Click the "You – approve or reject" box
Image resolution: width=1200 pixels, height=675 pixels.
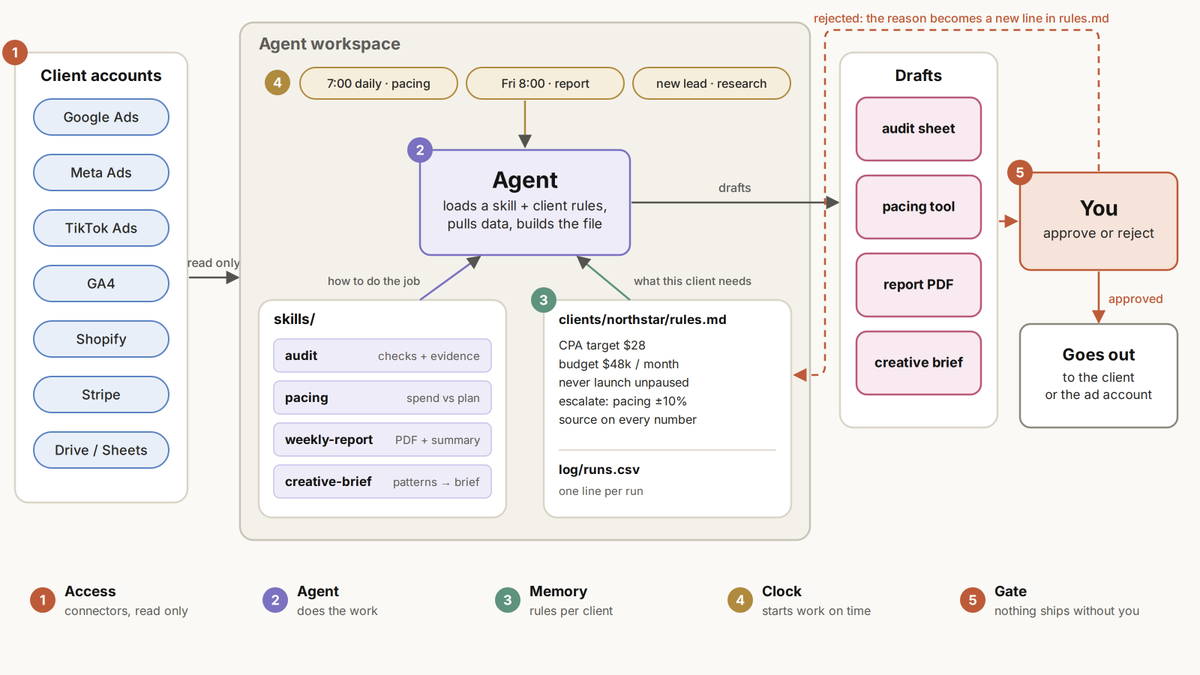pos(1099,221)
